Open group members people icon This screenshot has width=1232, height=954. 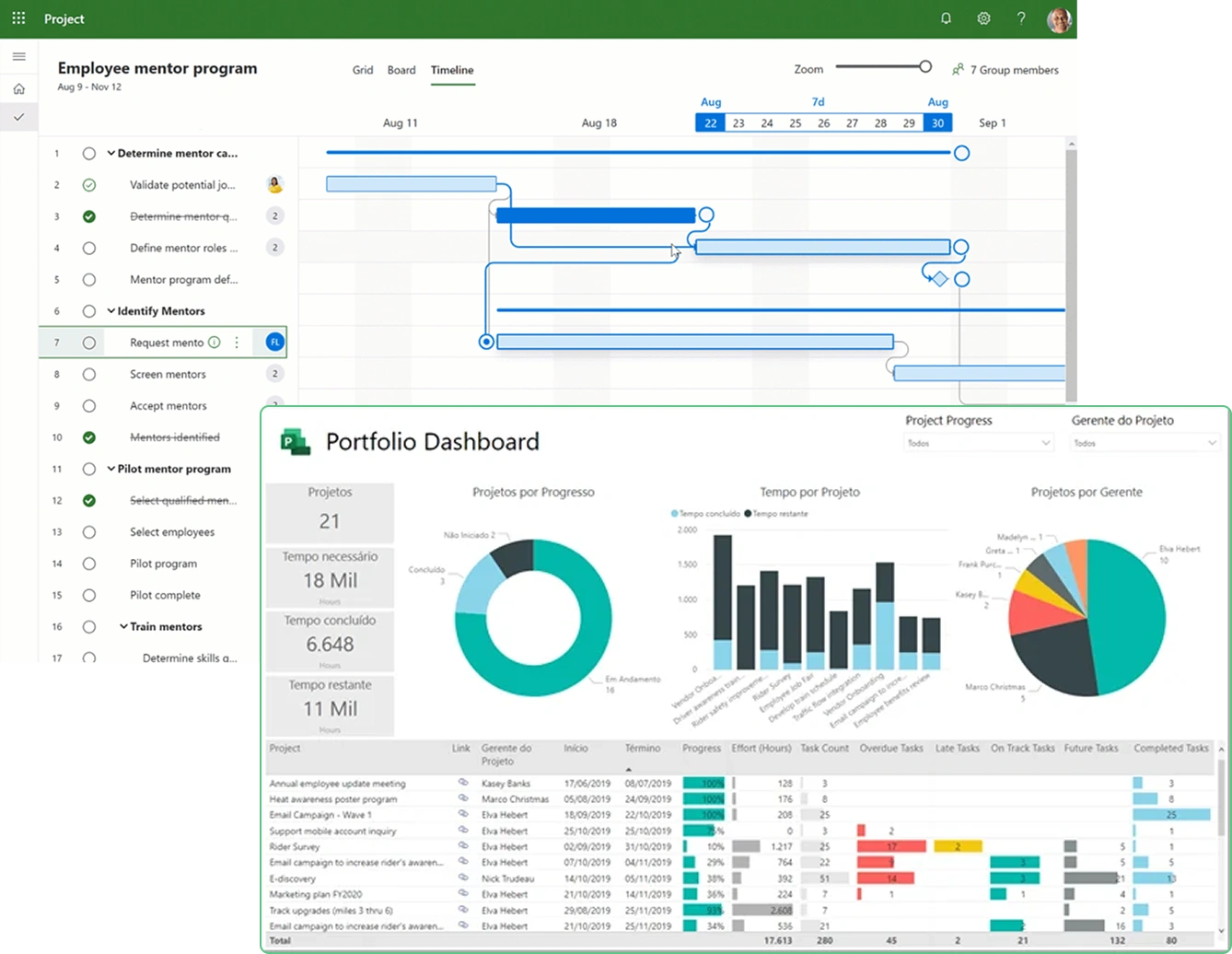tap(959, 69)
